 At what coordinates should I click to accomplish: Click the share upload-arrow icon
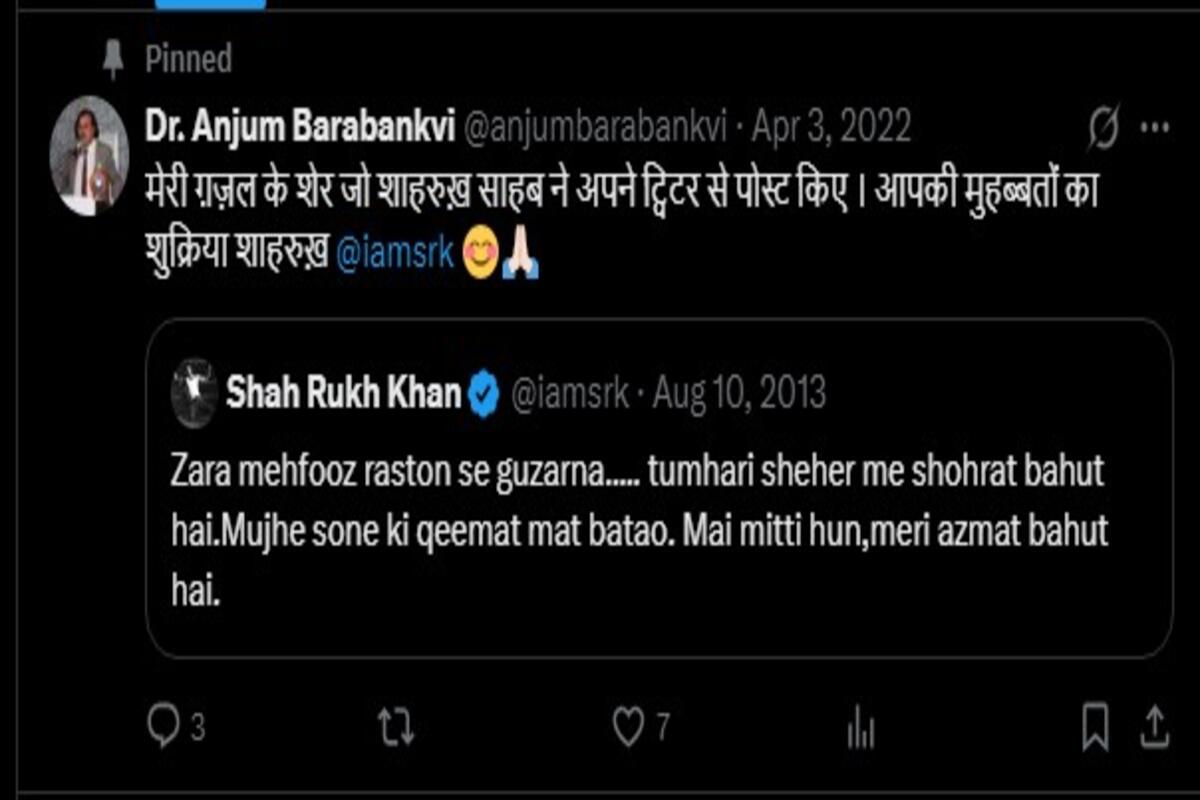pos(1153,725)
